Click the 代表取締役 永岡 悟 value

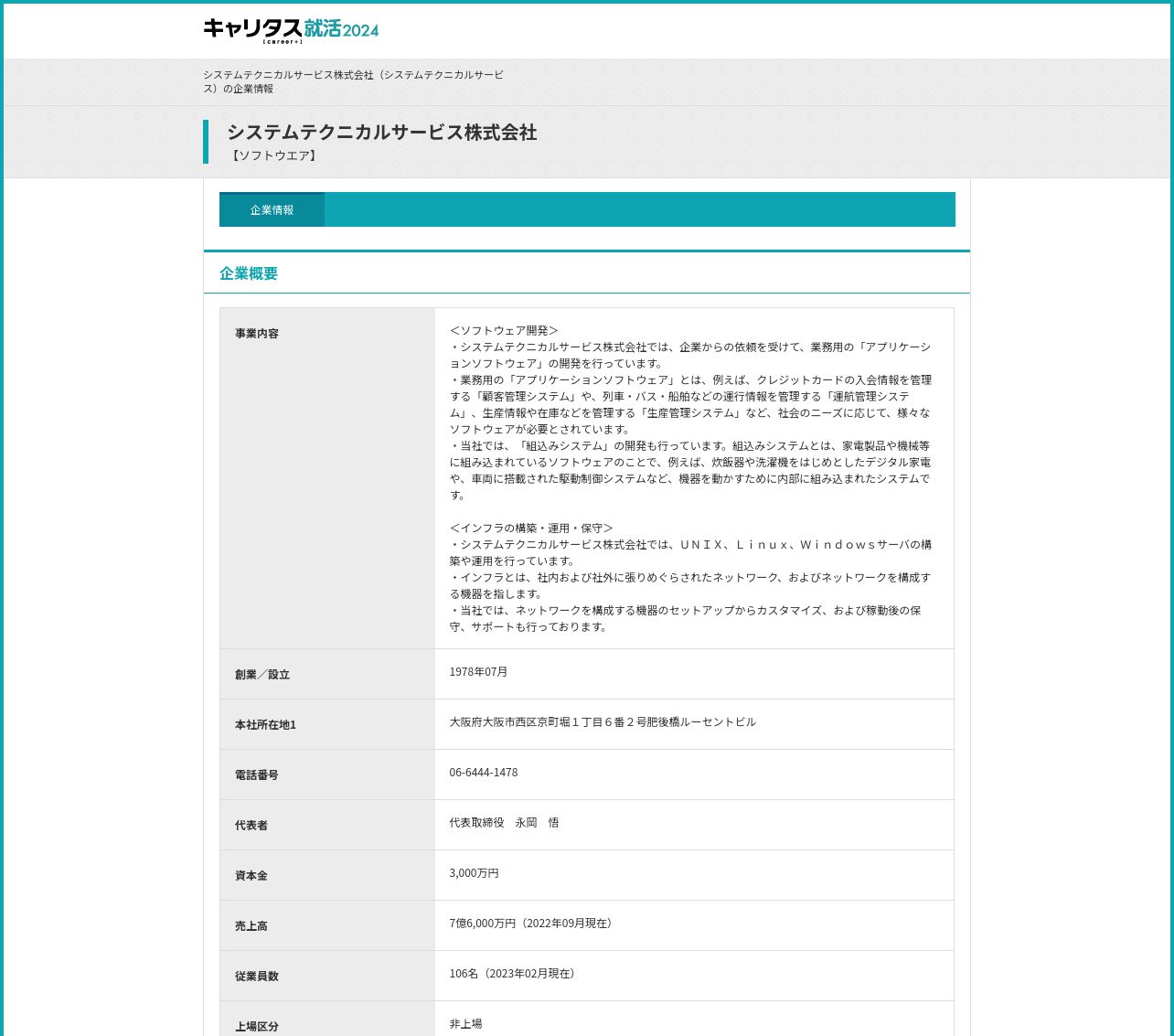(504, 823)
